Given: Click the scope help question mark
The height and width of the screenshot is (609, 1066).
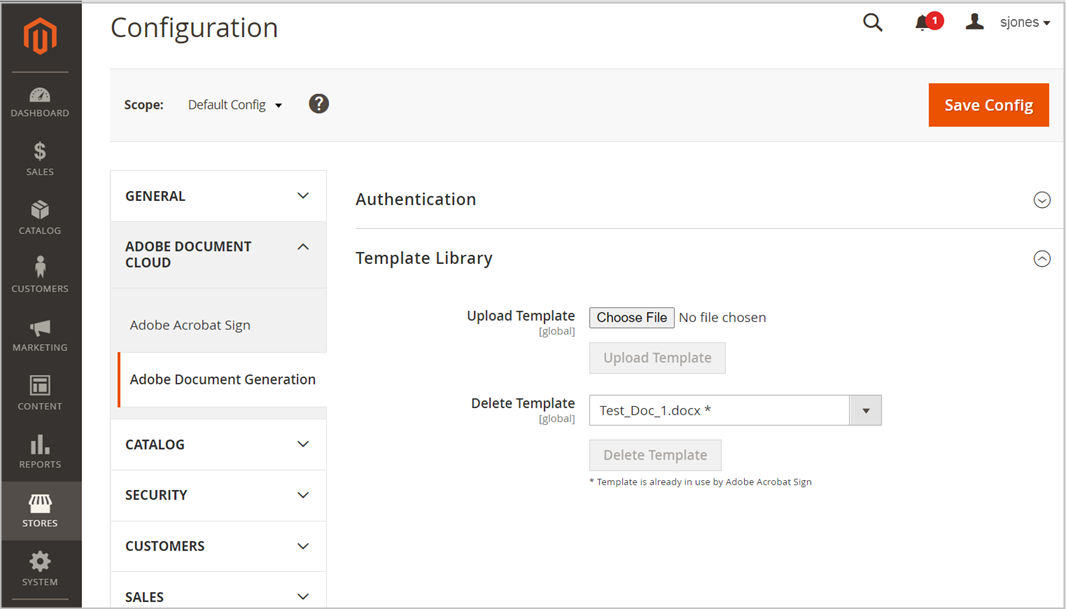Looking at the screenshot, I should (x=319, y=104).
